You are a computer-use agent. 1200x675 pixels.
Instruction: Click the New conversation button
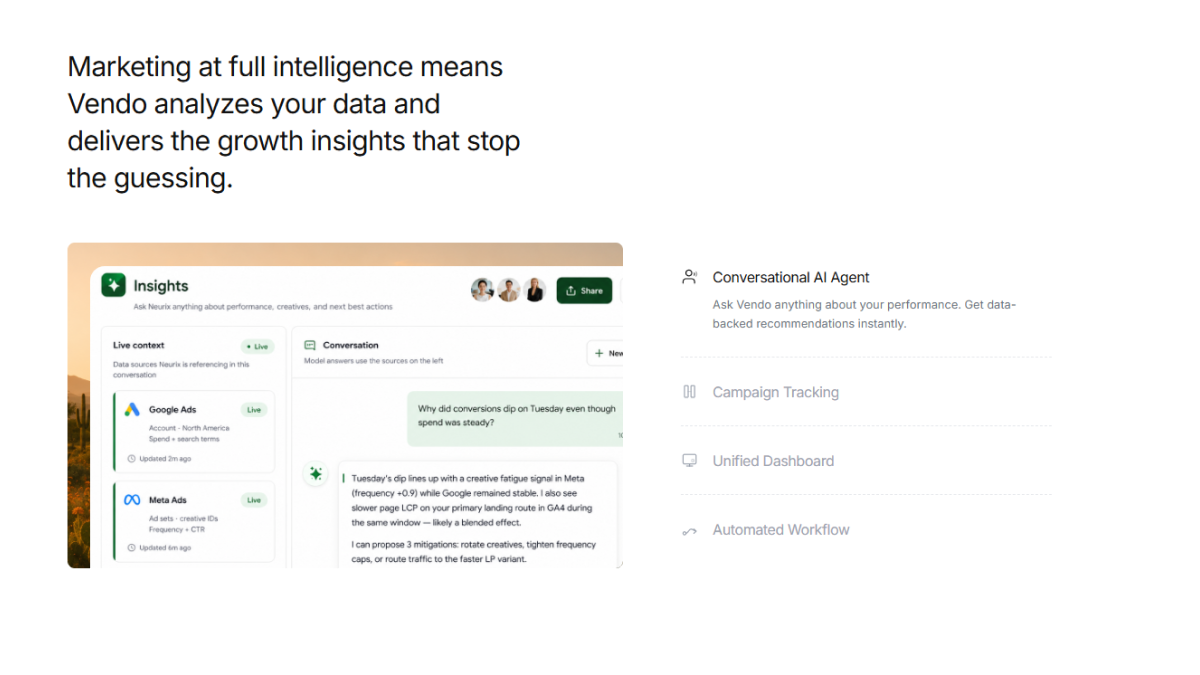tap(605, 353)
